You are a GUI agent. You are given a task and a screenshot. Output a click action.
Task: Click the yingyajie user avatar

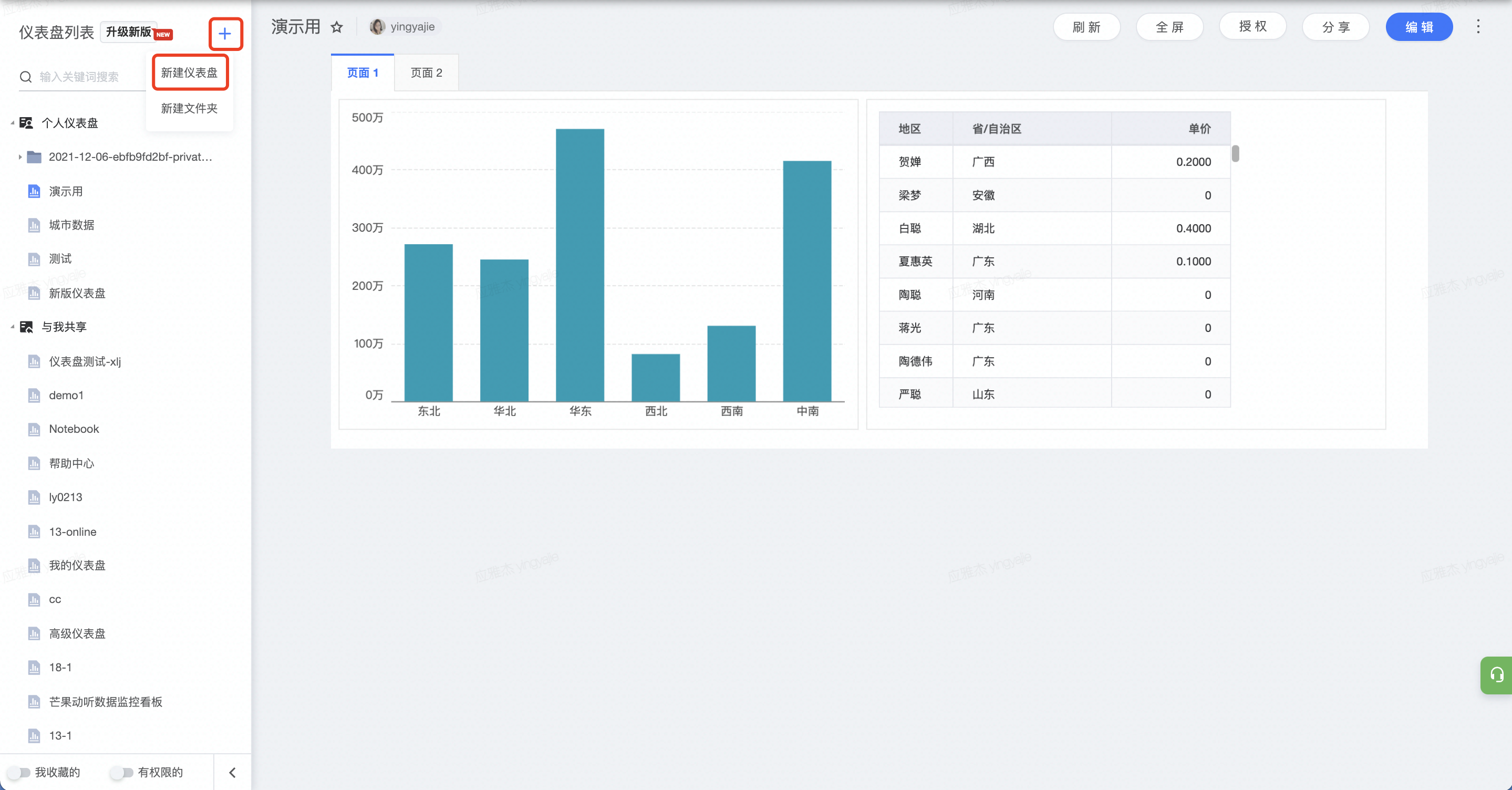click(377, 26)
